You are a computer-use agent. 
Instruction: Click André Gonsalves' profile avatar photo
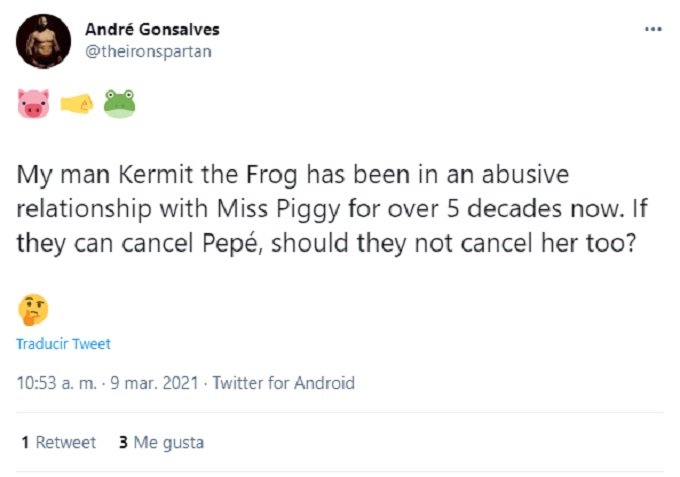(x=43, y=41)
